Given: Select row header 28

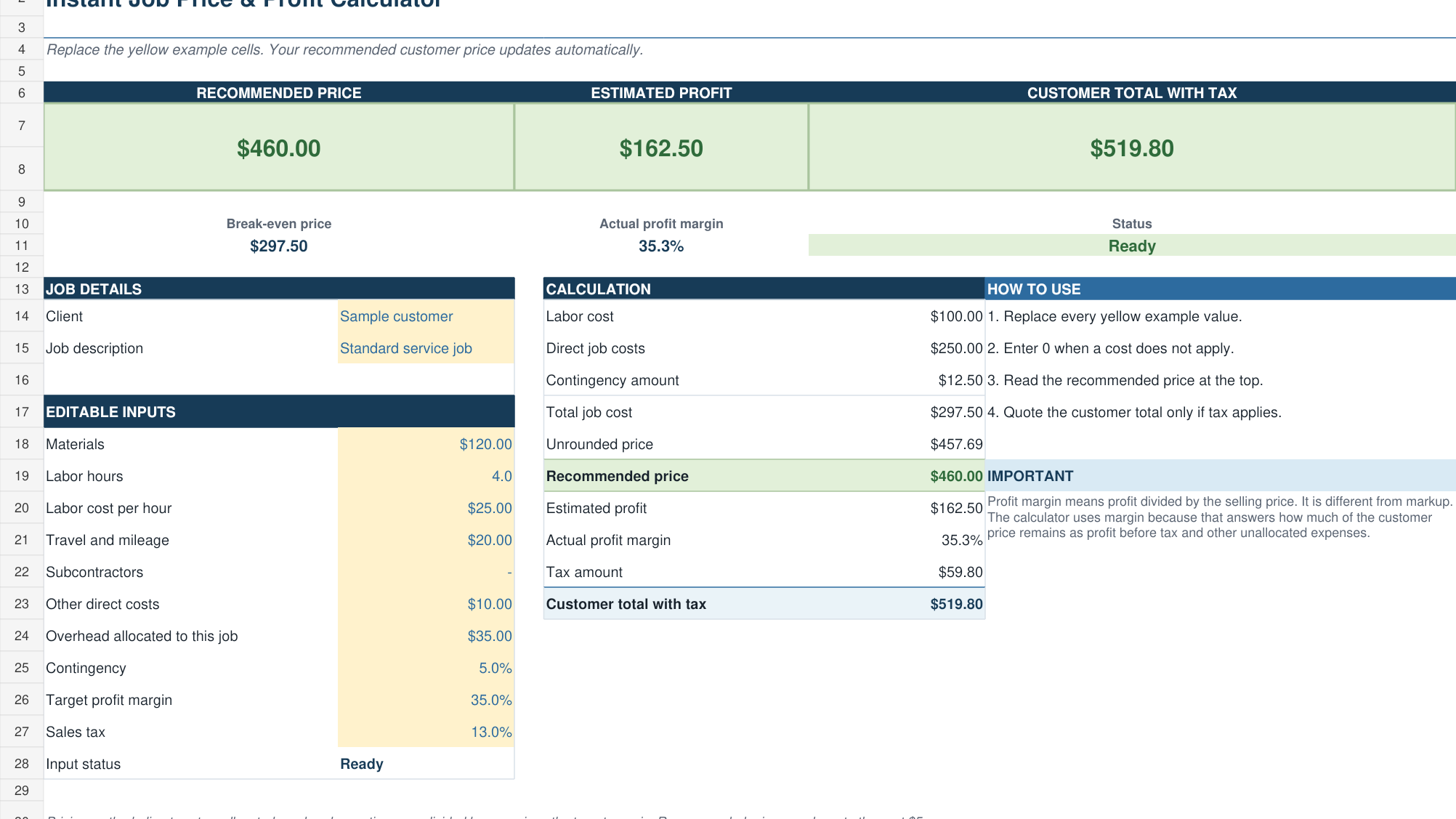Looking at the screenshot, I should 22,764.
